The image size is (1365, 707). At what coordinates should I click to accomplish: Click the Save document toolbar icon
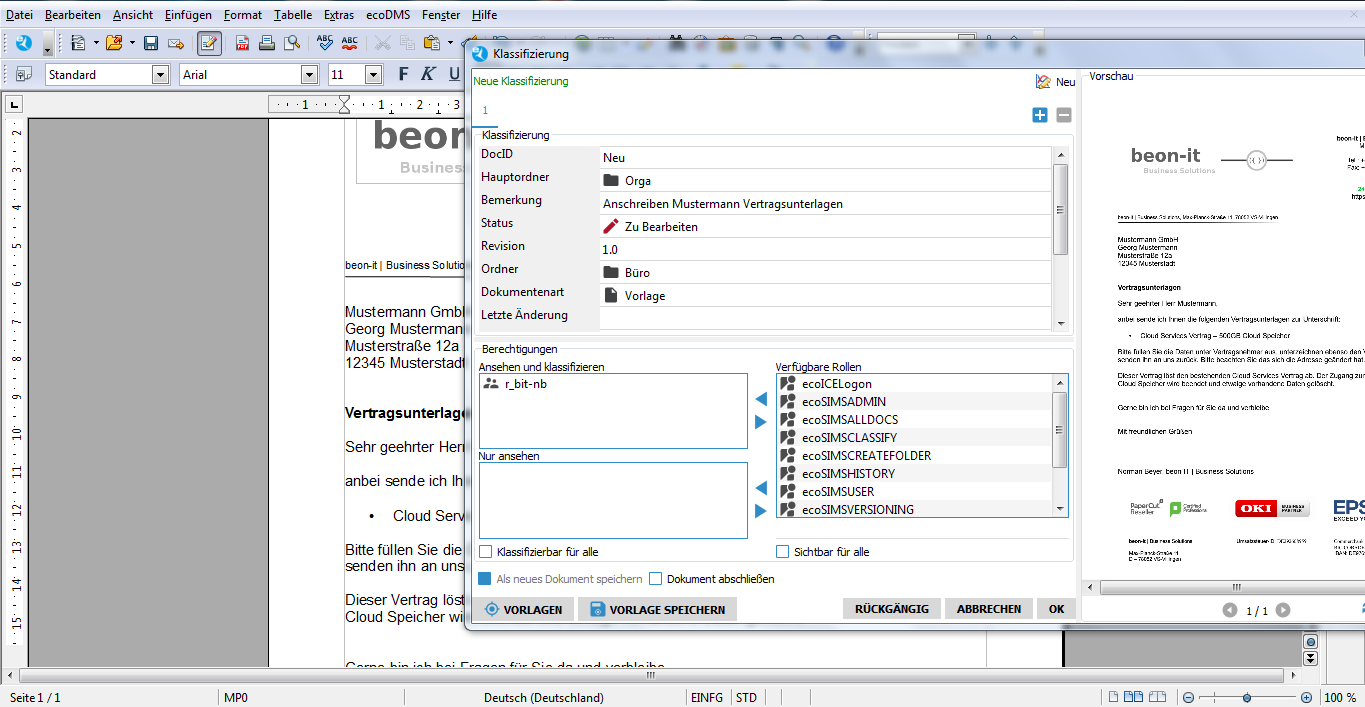coord(151,43)
